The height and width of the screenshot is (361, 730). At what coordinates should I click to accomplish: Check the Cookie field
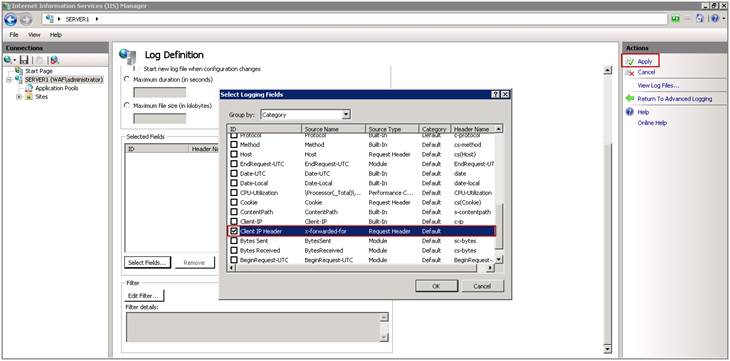(x=234, y=203)
